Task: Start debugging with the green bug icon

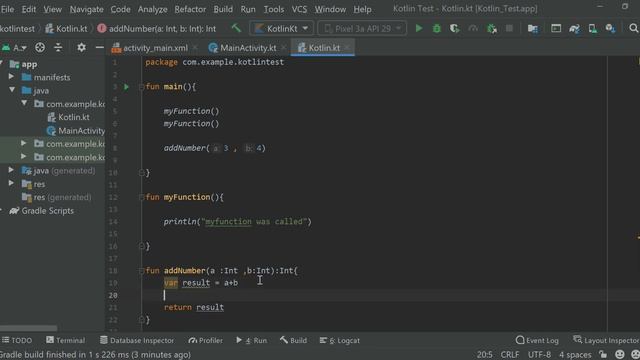Action: point(437,28)
